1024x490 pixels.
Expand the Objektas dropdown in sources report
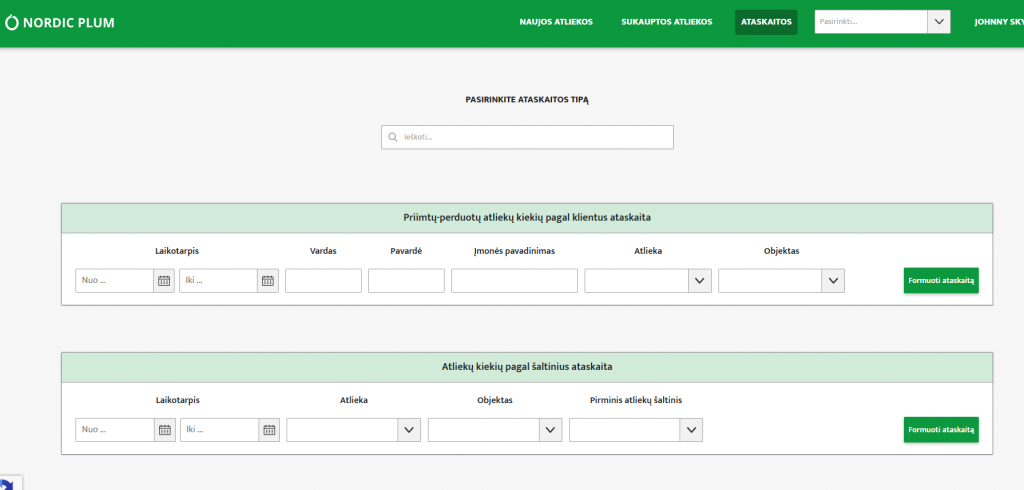point(551,430)
